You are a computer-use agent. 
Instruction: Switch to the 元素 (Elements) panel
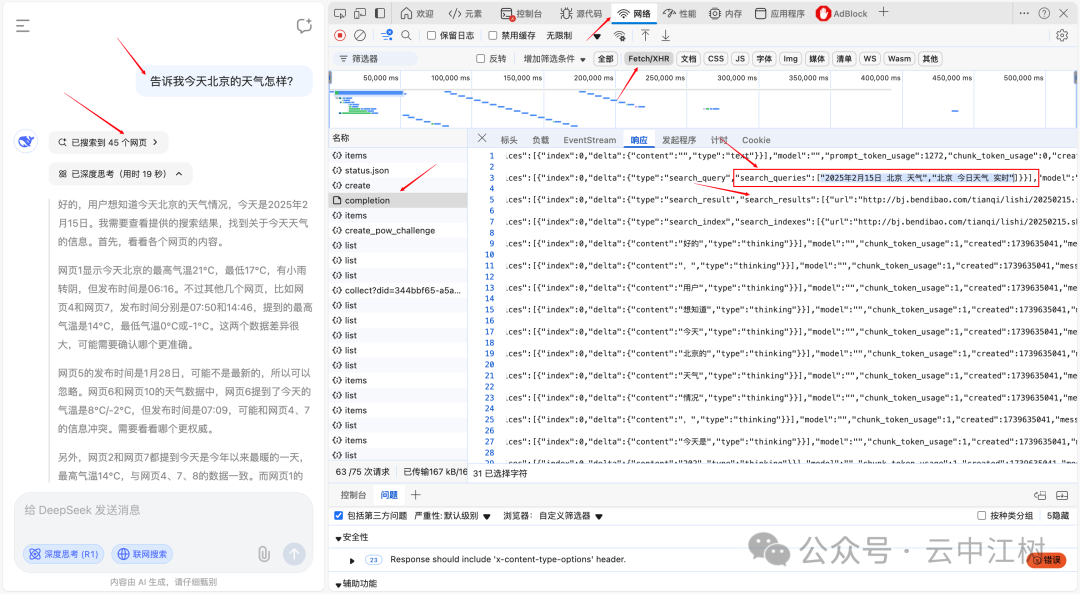click(466, 13)
